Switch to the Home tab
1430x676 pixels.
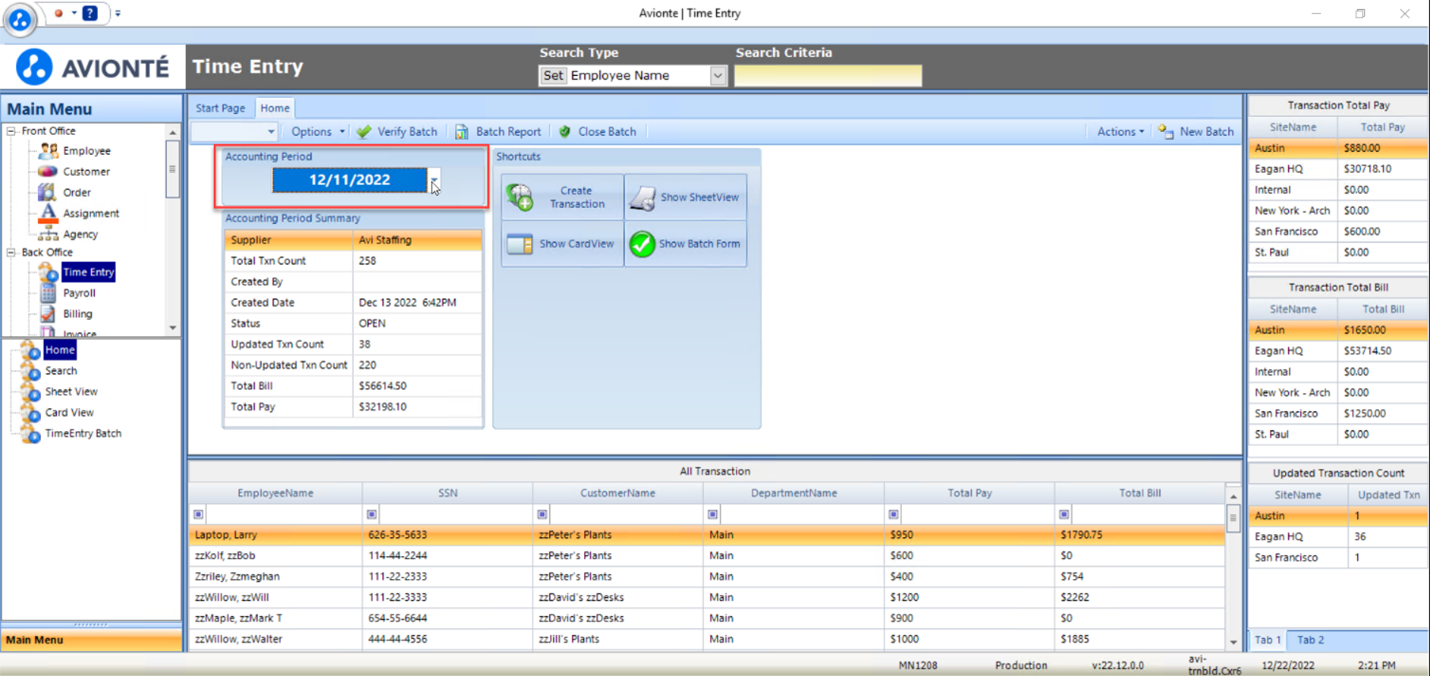pyautogui.click(x=275, y=108)
